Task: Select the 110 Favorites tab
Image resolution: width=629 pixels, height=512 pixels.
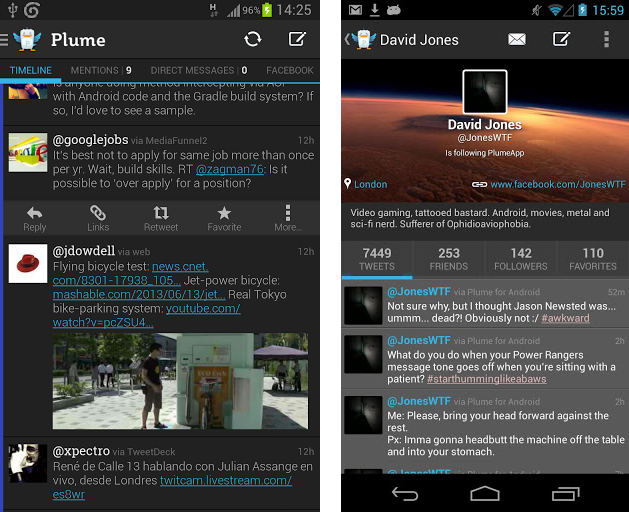Action: coord(593,259)
